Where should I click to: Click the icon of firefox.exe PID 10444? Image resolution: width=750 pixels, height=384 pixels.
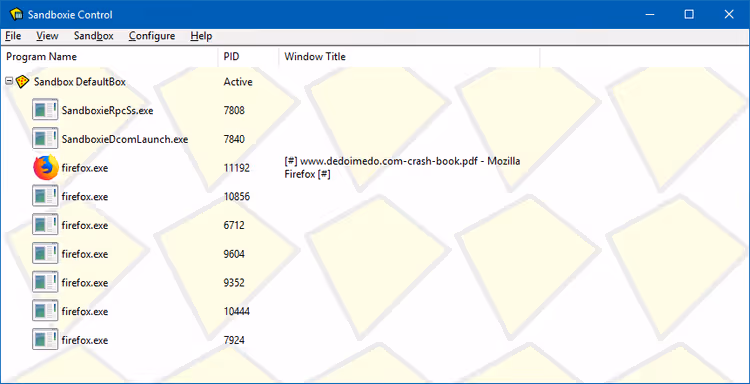point(45,311)
